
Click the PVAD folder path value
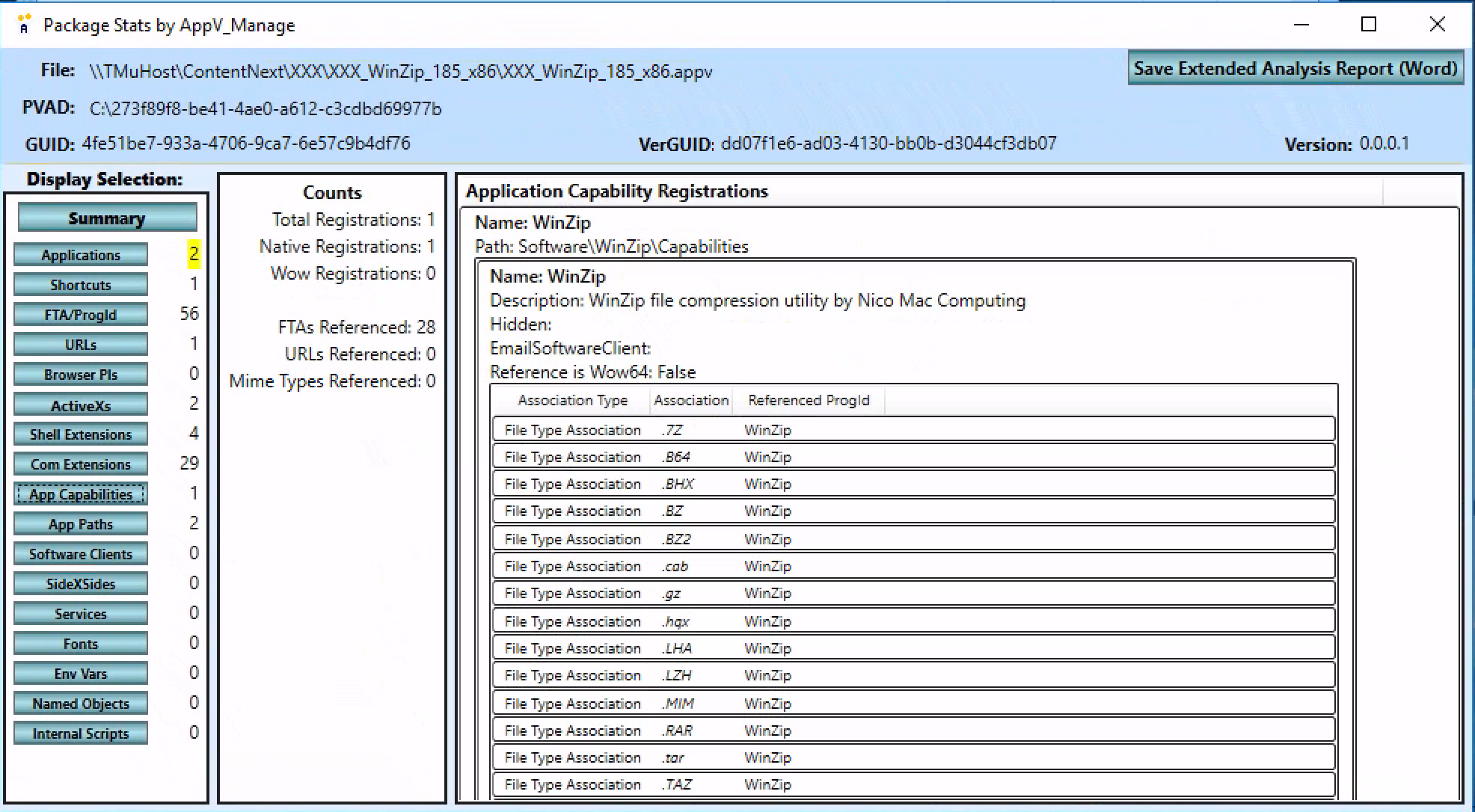(266, 108)
